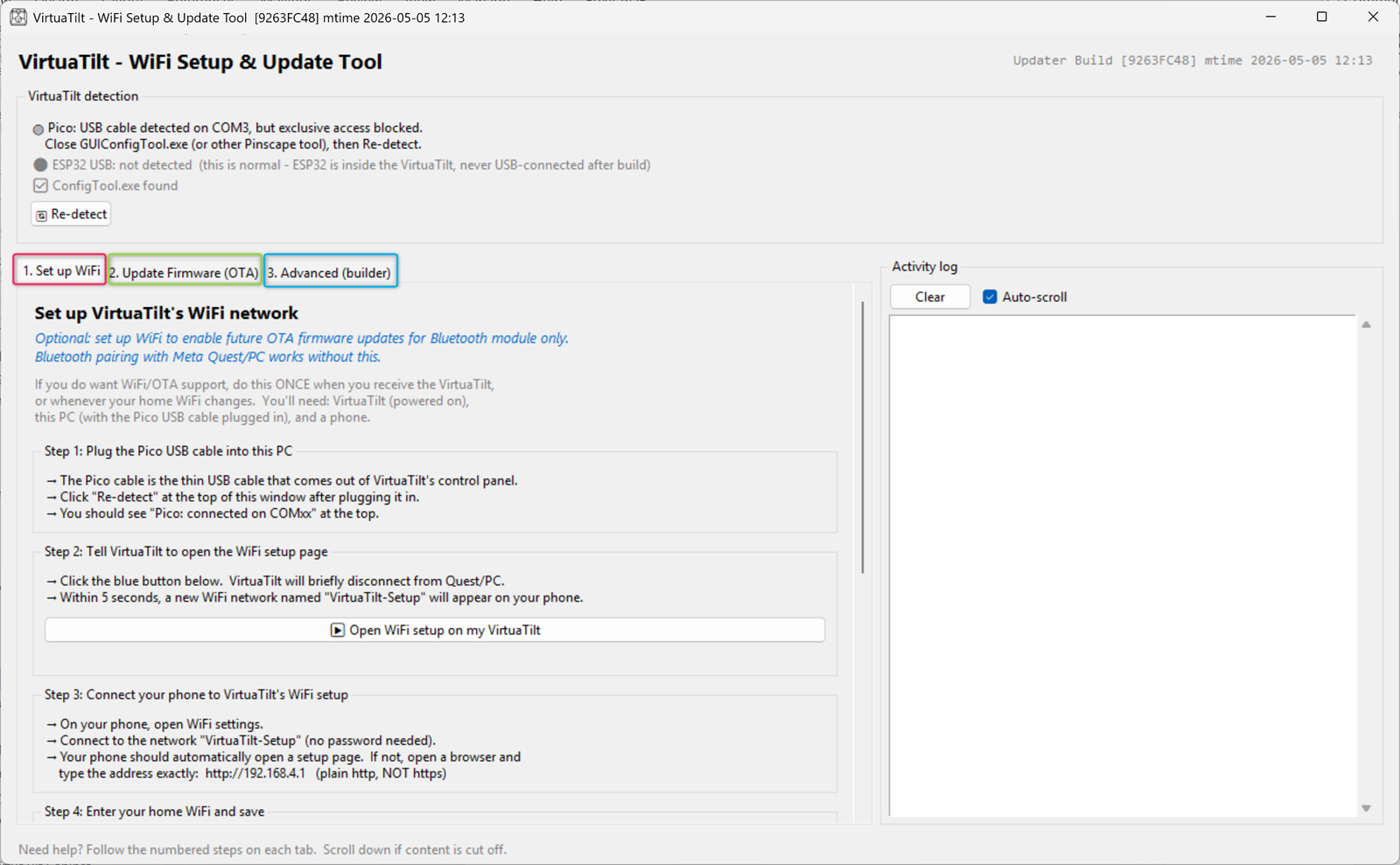Click the ESP32 USB status indicator dot

tap(40, 164)
